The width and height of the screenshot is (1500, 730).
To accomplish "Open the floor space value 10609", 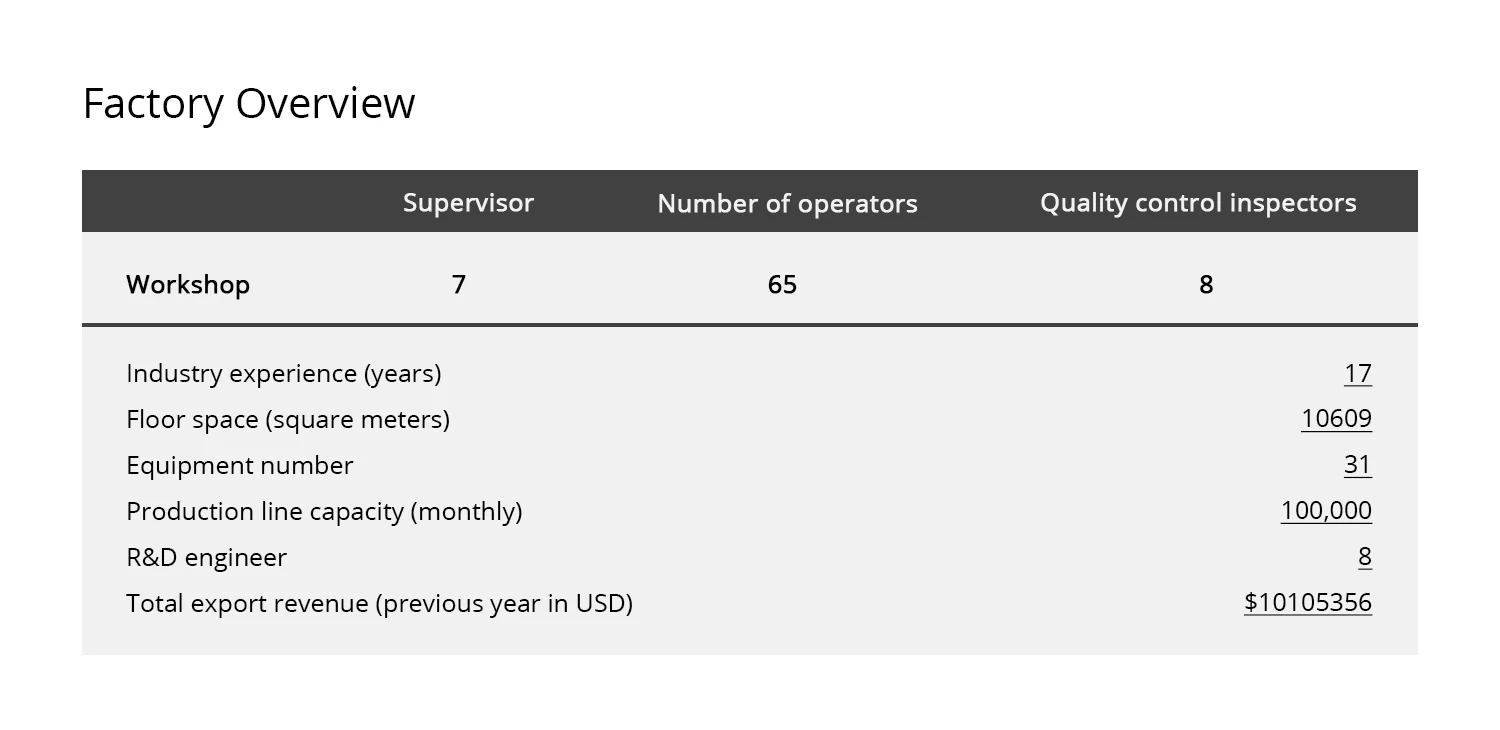I will pos(1336,419).
